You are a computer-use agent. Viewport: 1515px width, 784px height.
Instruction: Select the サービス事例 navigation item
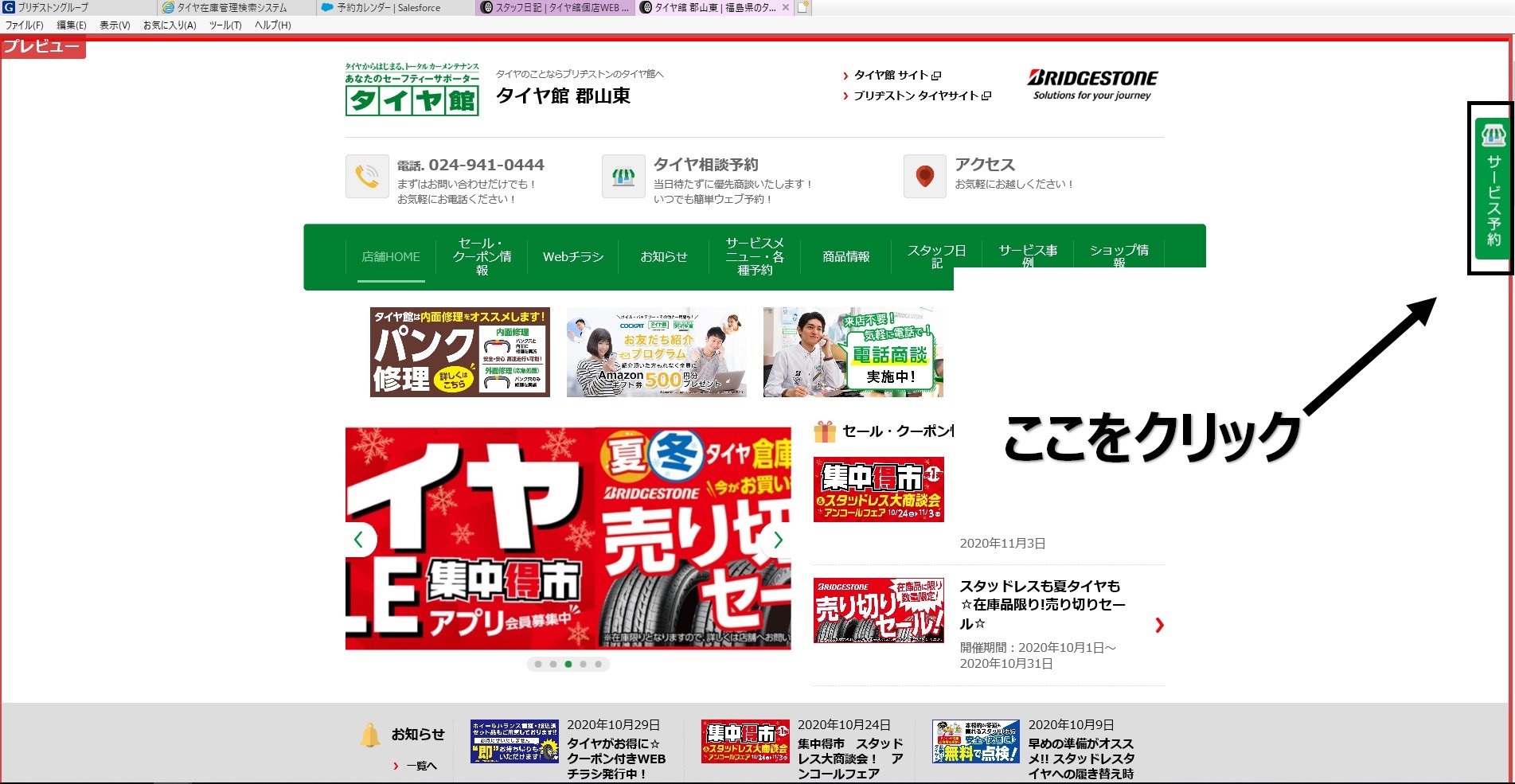(1028, 256)
